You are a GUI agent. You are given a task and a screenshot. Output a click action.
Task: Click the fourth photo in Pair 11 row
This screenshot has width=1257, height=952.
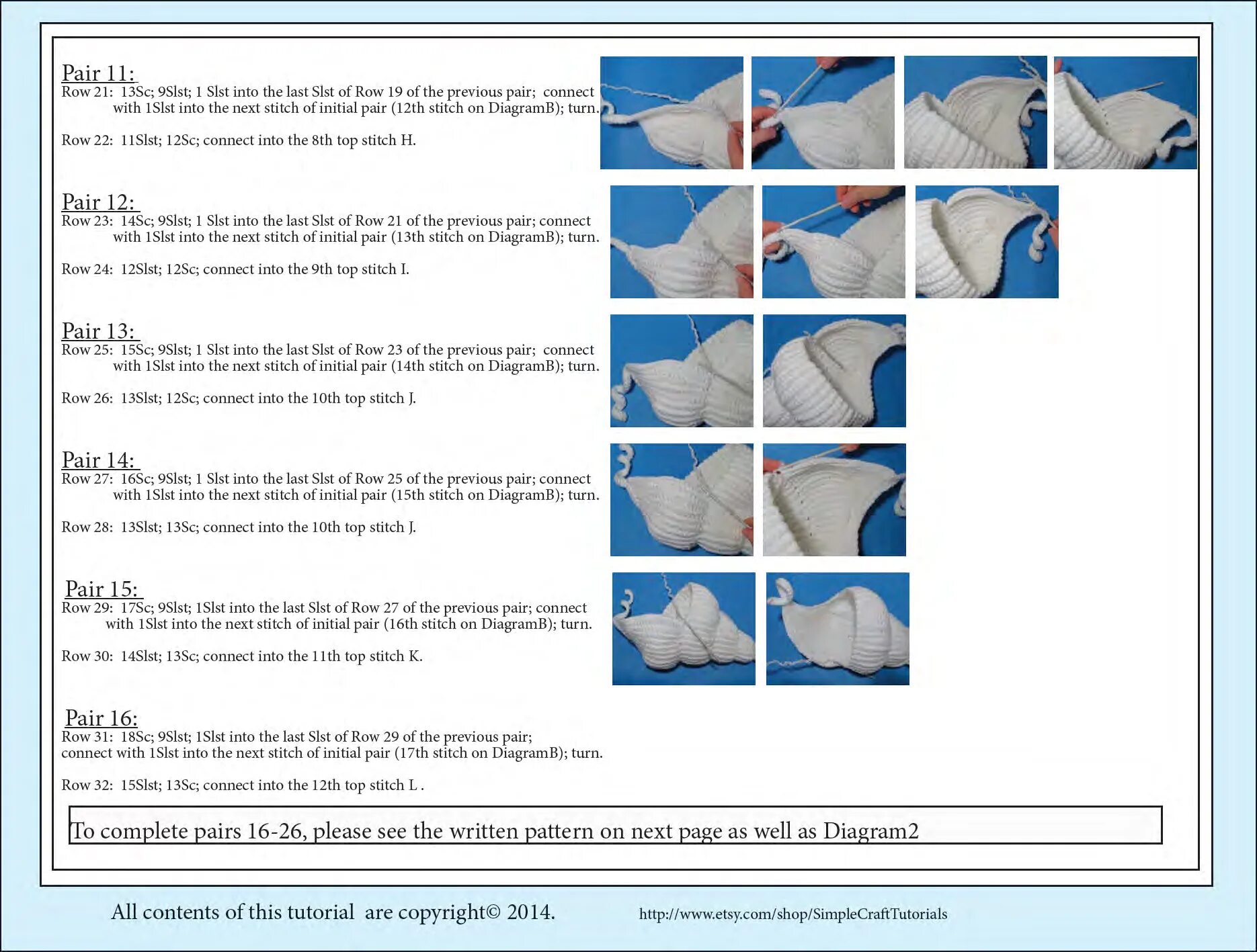[1125, 112]
